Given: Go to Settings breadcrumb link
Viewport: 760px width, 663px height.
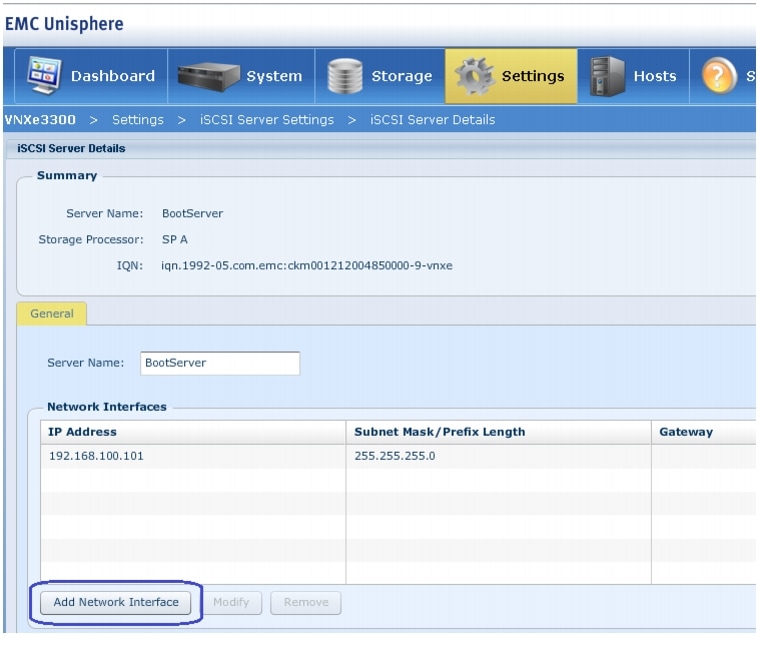Looking at the screenshot, I should tap(138, 120).
